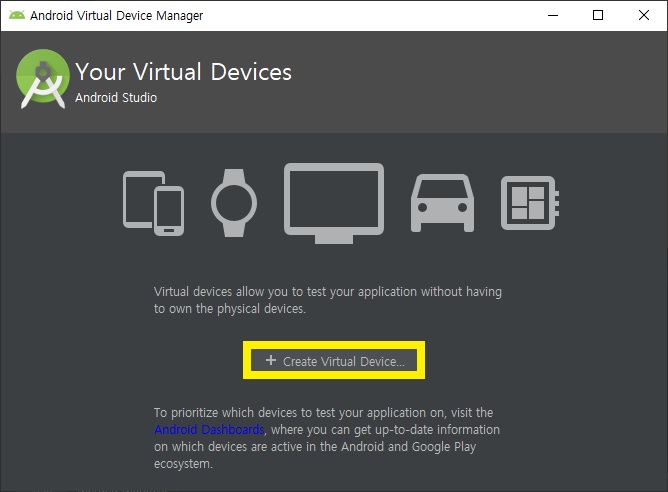Image resolution: width=668 pixels, height=492 pixels.
Task: Click the Android Automotive car icon
Action: coord(442,203)
